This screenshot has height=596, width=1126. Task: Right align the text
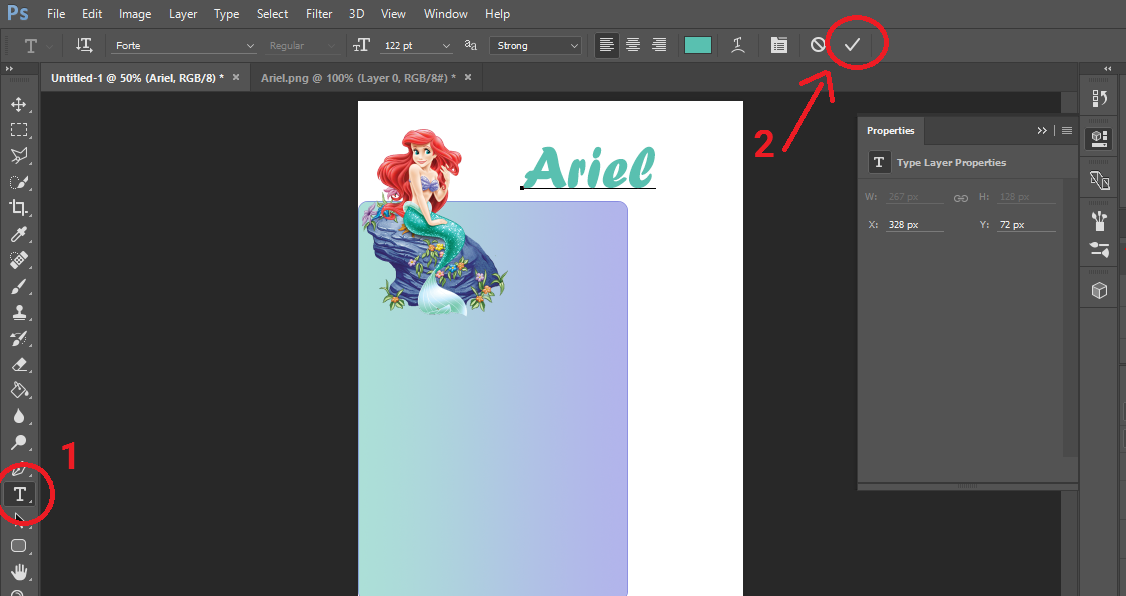pos(659,45)
